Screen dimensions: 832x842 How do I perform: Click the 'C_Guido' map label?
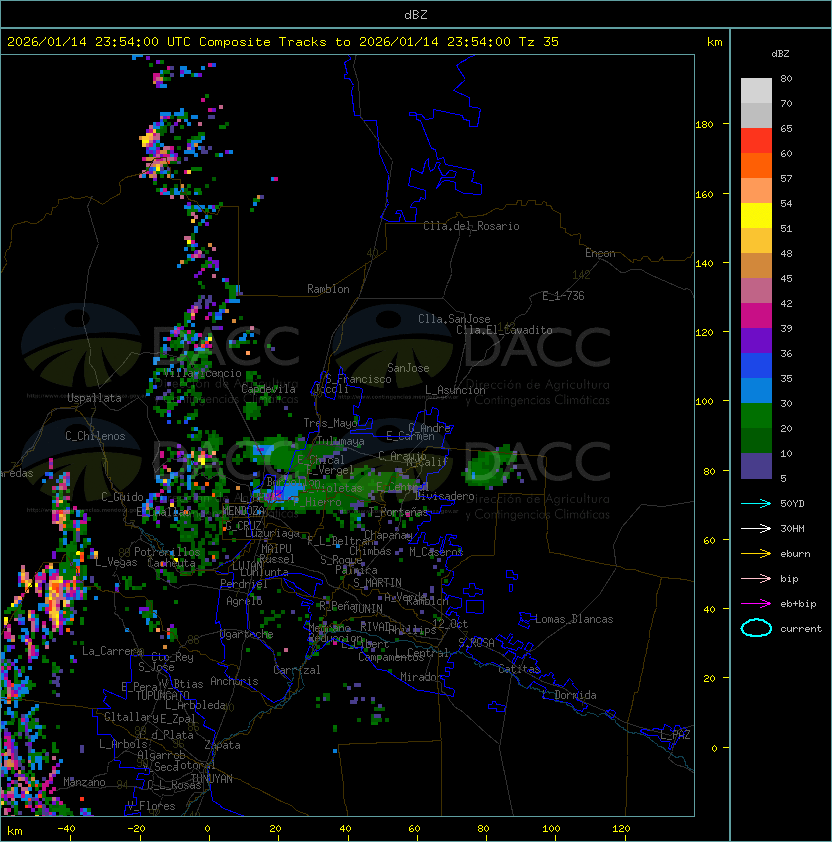pyautogui.click(x=122, y=497)
